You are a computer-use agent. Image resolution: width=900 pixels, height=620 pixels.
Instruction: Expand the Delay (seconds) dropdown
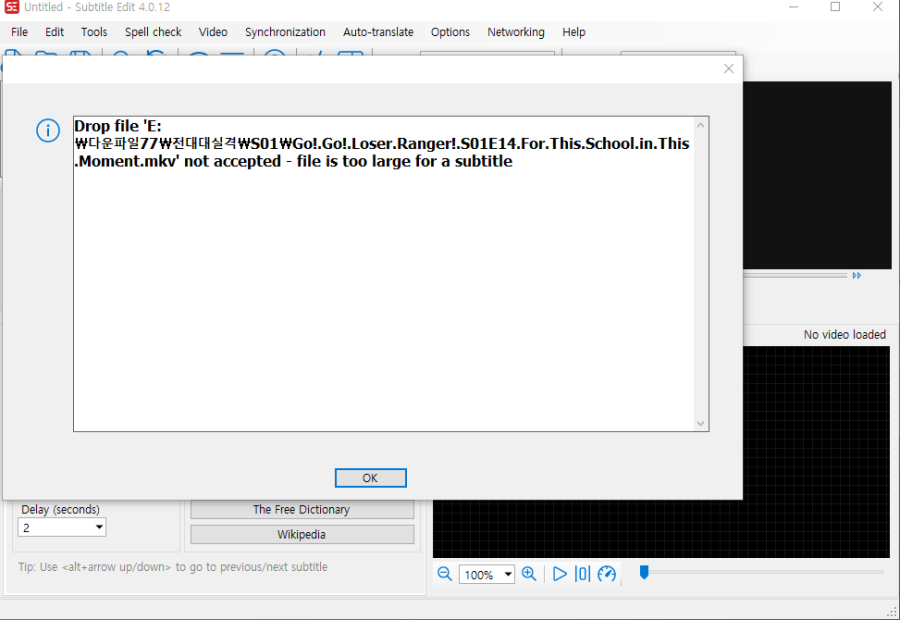[99, 527]
